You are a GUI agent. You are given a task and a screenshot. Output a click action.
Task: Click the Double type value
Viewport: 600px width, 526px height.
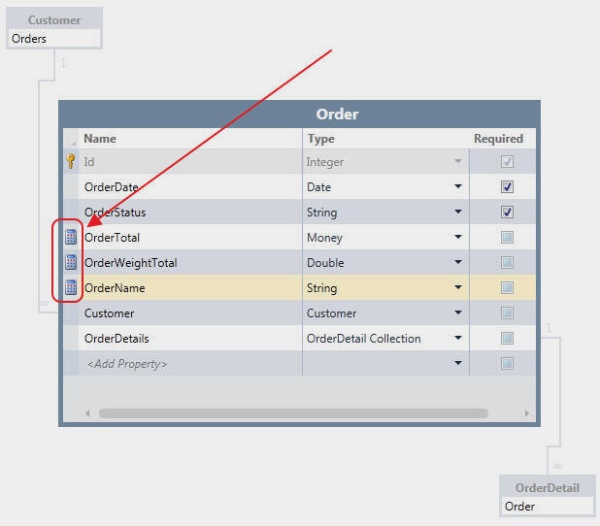pyautogui.click(x=325, y=263)
